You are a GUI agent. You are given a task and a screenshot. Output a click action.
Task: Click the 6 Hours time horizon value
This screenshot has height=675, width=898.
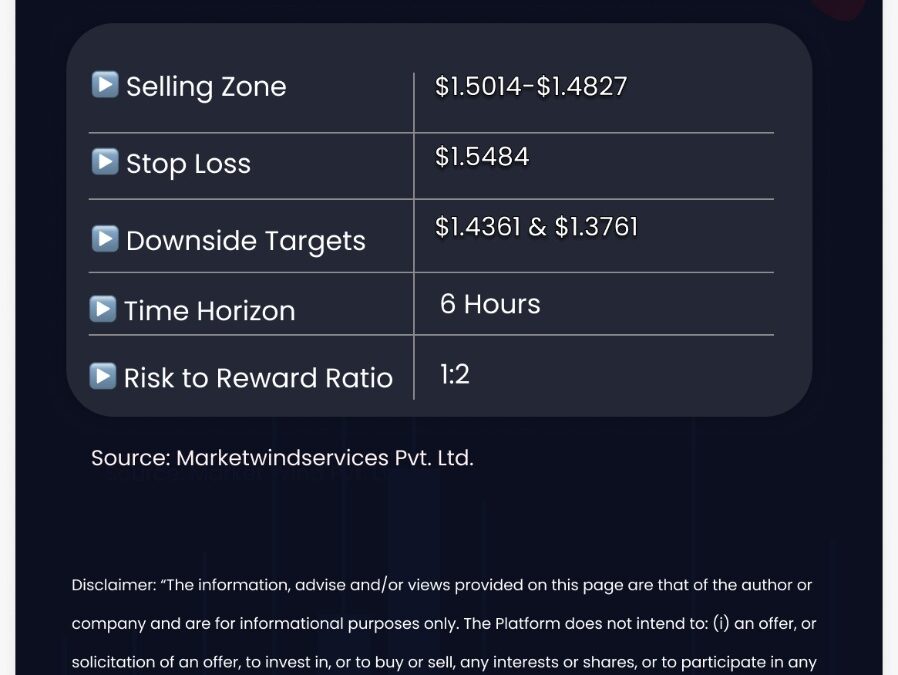pyautogui.click(x=490, y=304)
